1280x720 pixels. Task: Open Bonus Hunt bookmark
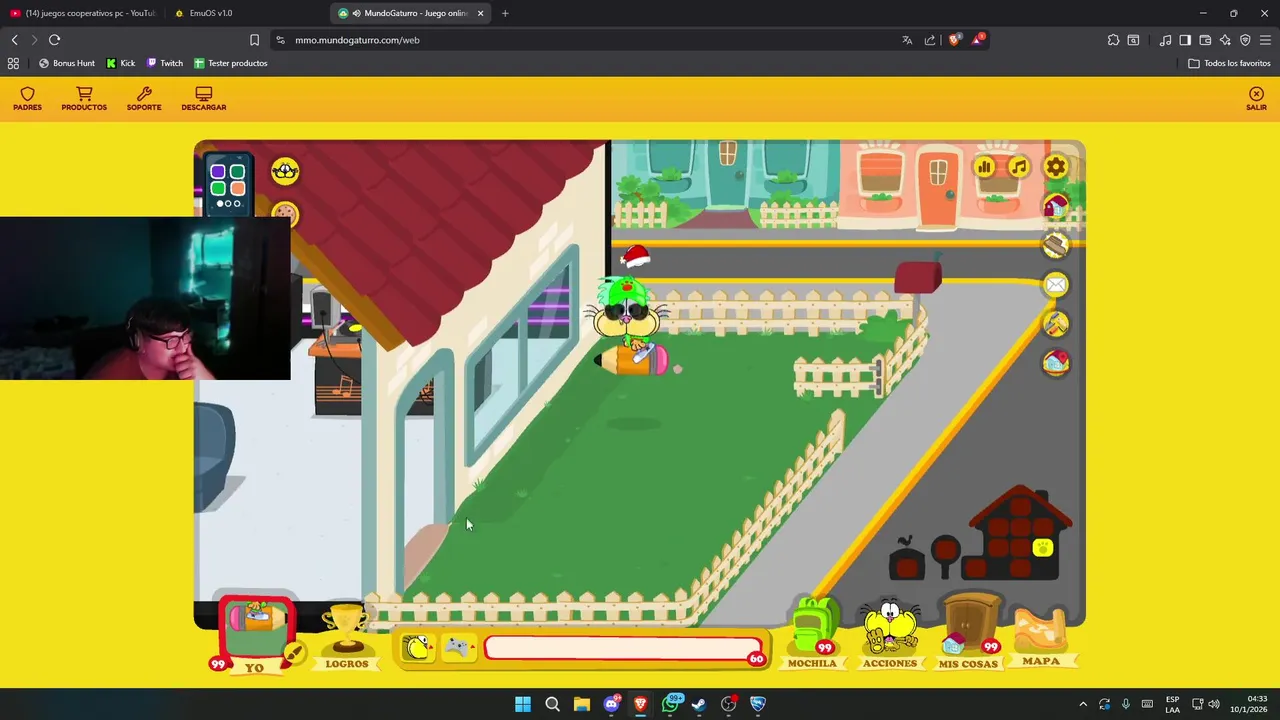click(67, 63)
